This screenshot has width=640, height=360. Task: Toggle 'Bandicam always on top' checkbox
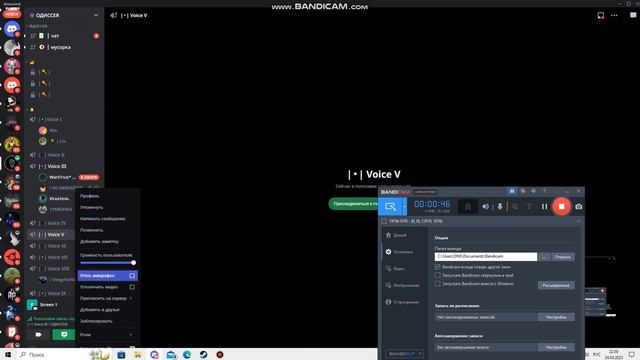(x=437, y=267)
